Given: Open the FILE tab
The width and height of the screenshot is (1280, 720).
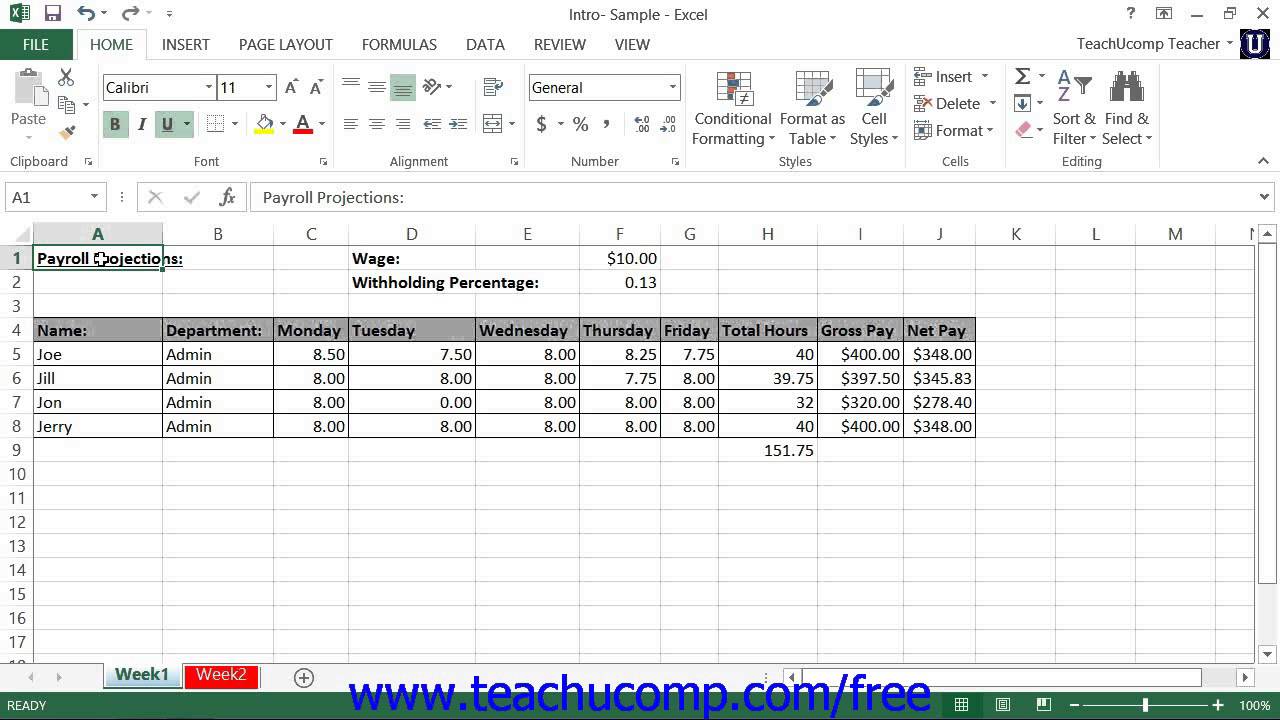Looking at the screenshot, I should click(x=36, y=44).
